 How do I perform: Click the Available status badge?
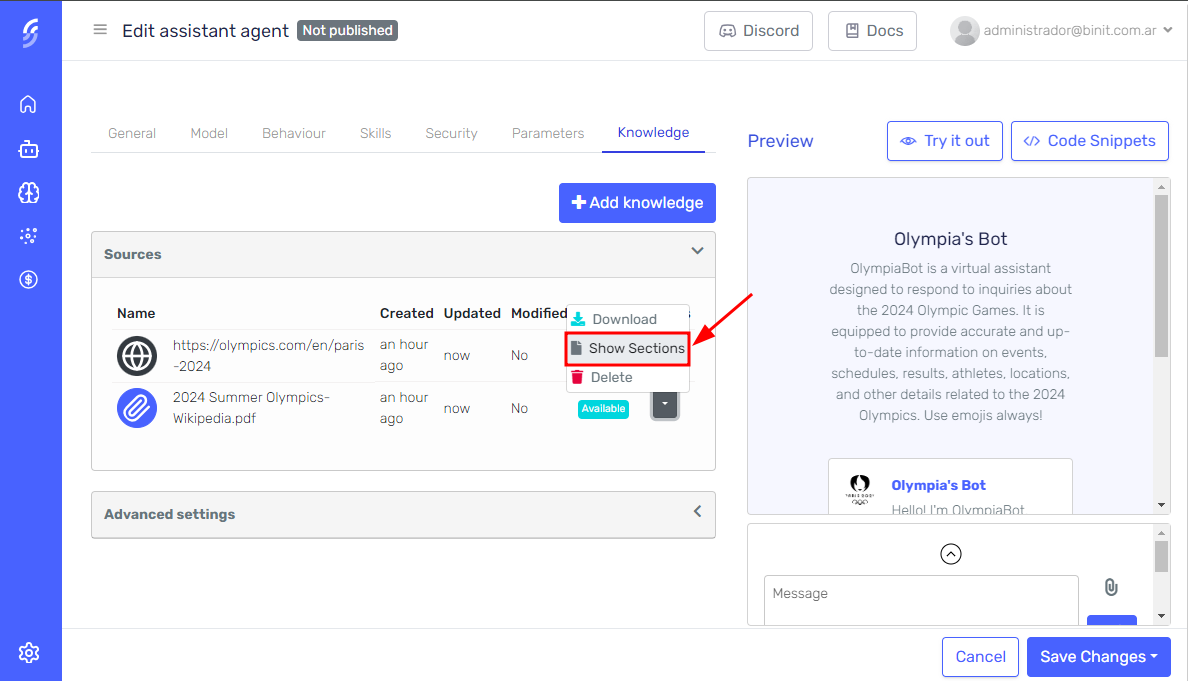click(603, 408)
